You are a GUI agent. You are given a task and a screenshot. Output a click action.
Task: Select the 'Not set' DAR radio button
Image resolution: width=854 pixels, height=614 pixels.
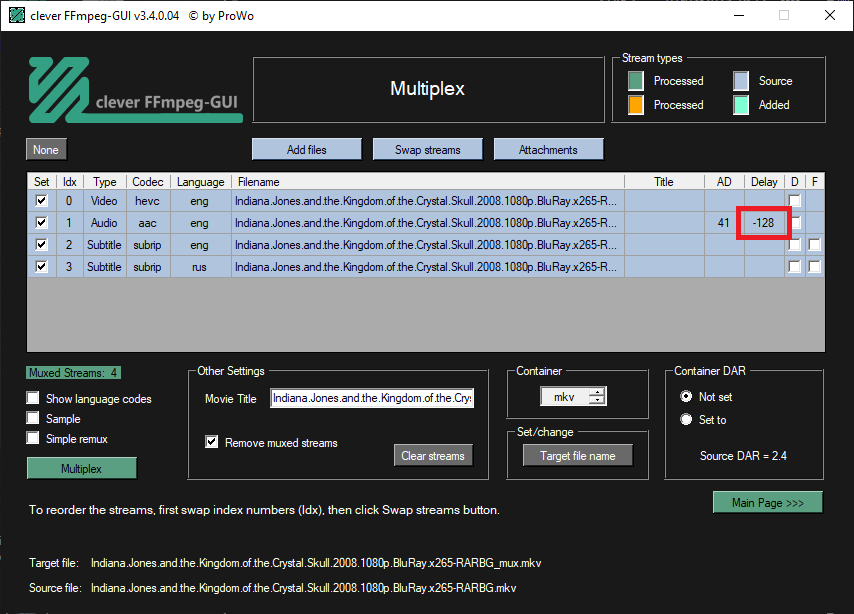(686, 397)
